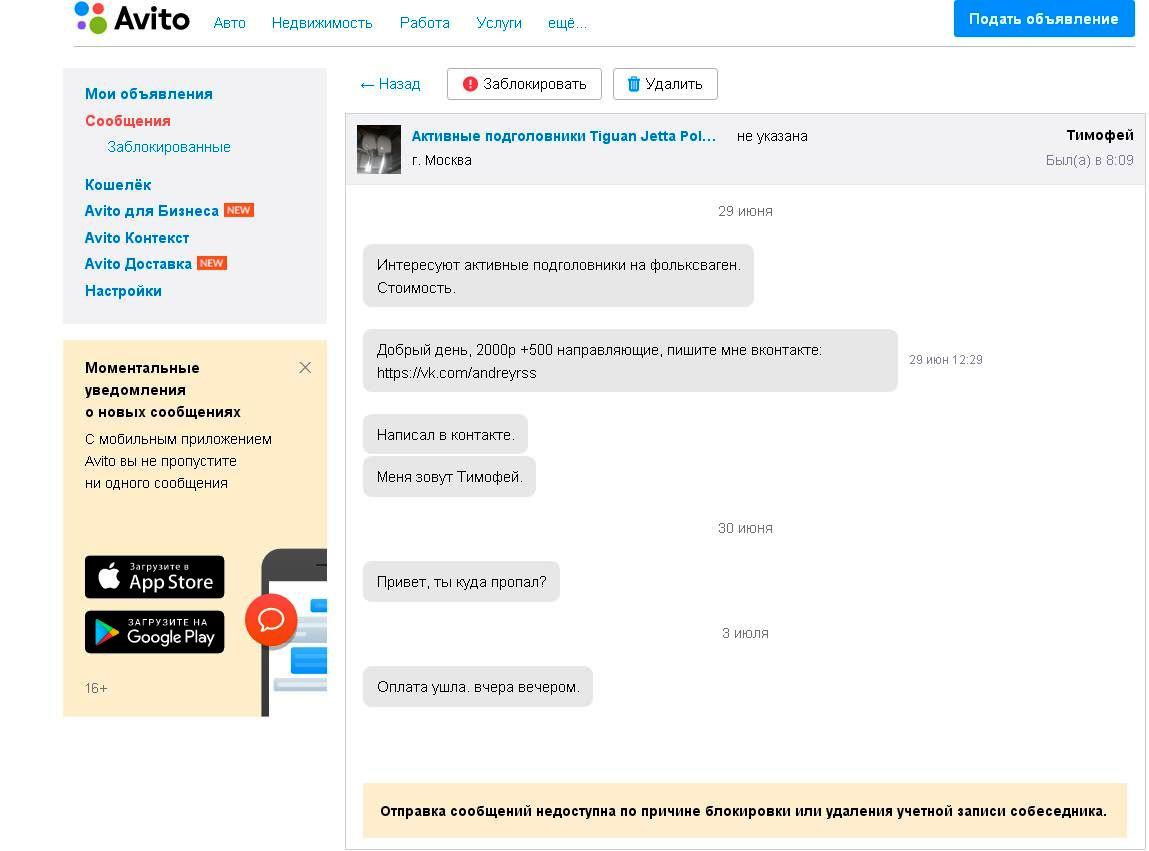Open Avito Контекст link

tap(137, 237)
